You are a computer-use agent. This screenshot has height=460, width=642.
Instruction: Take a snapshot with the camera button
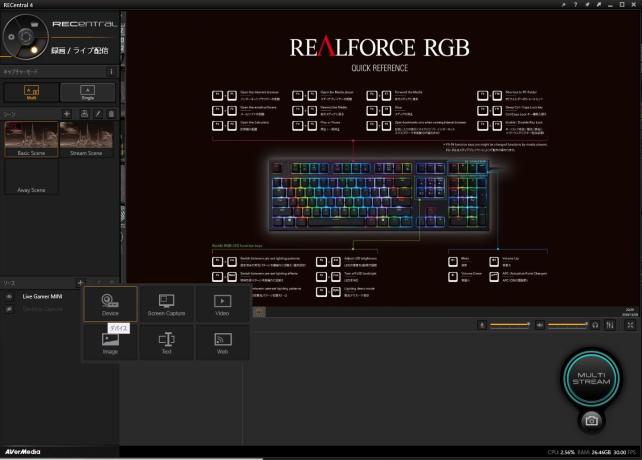click(x=591, y=421)
